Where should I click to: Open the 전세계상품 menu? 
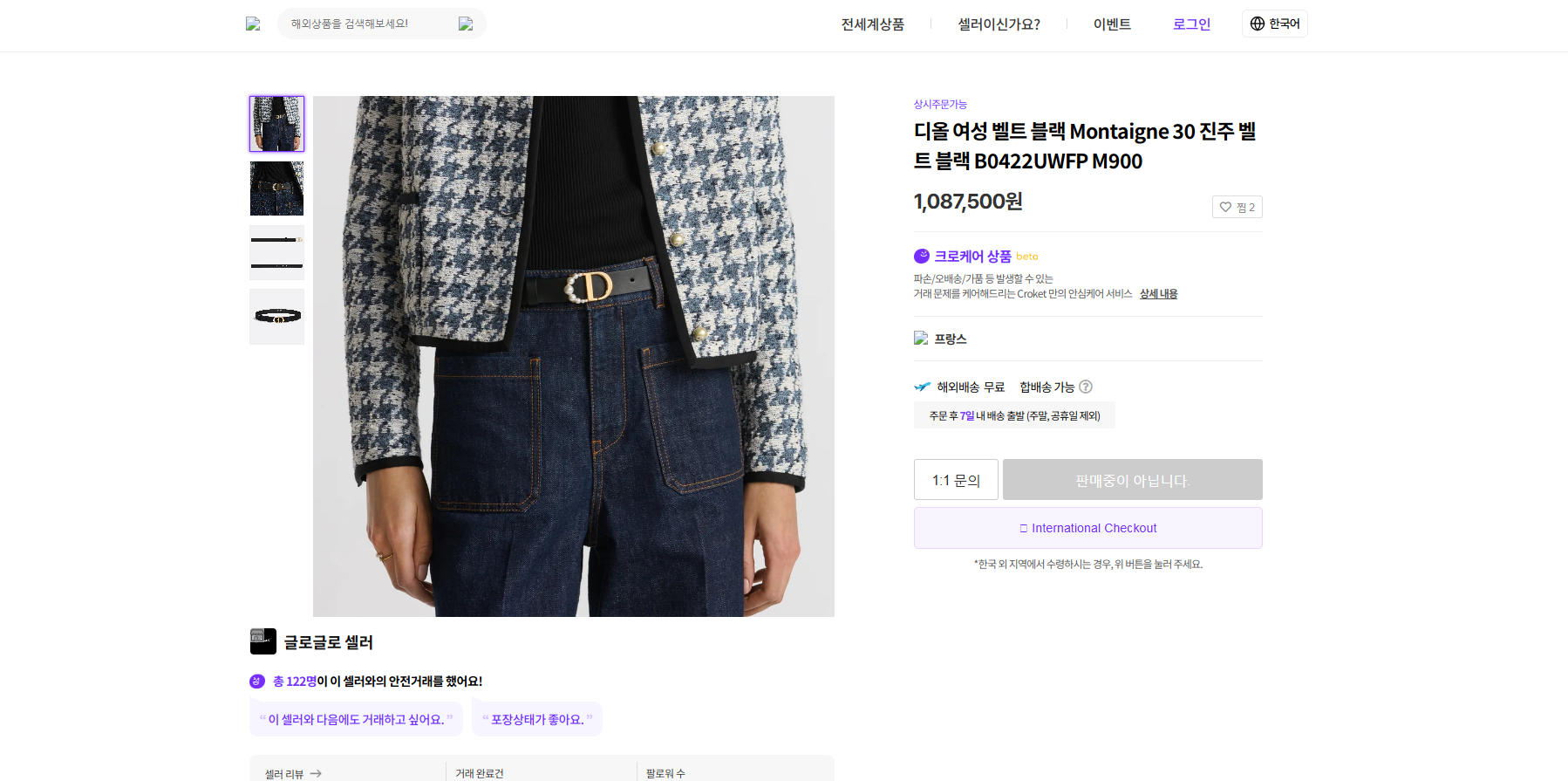pos(872,24)
